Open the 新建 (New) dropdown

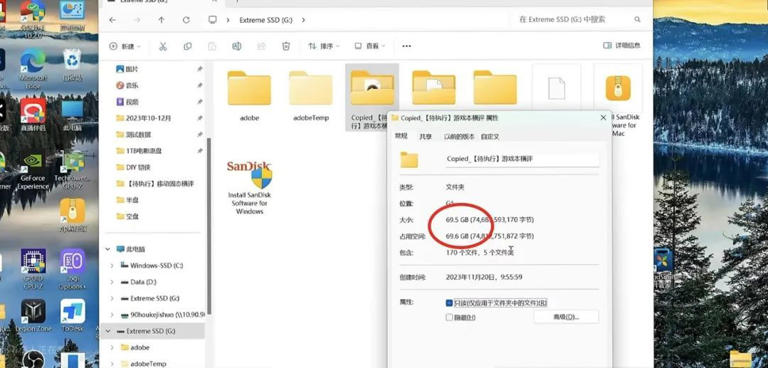point(125,46)
